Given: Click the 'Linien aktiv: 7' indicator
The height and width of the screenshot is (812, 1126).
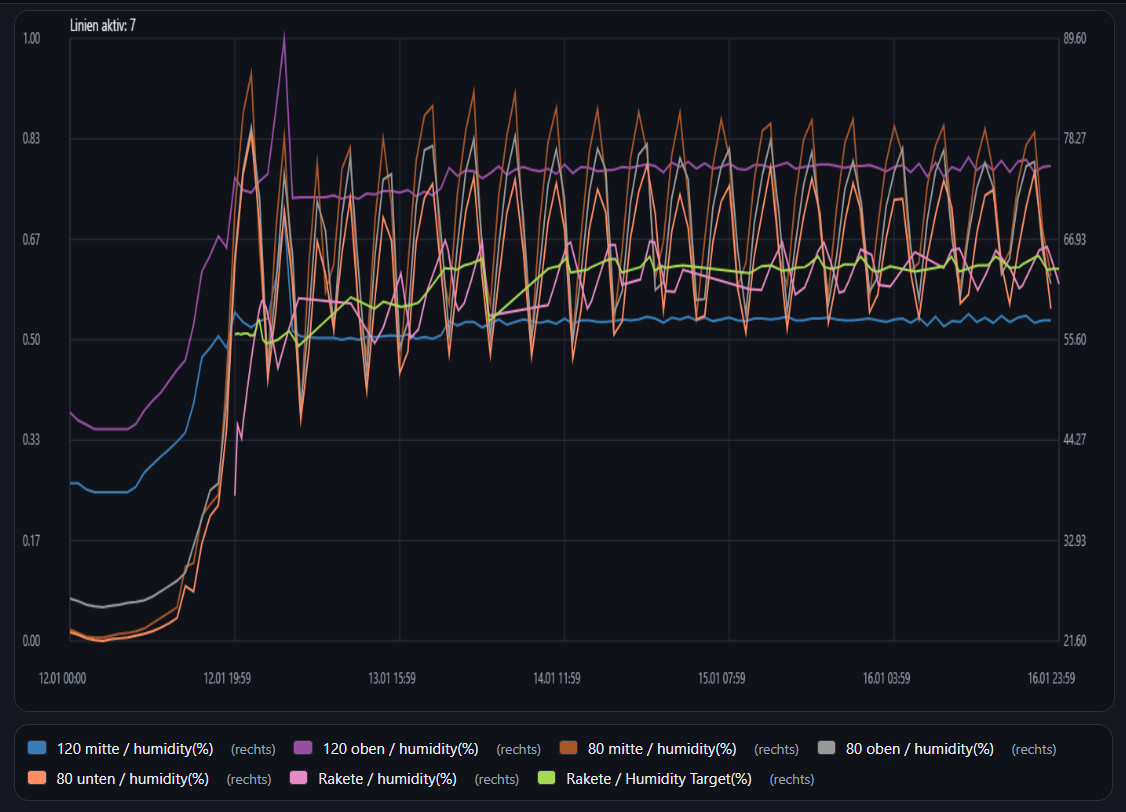Looking at the screenshot, I should tap(103, 24).
